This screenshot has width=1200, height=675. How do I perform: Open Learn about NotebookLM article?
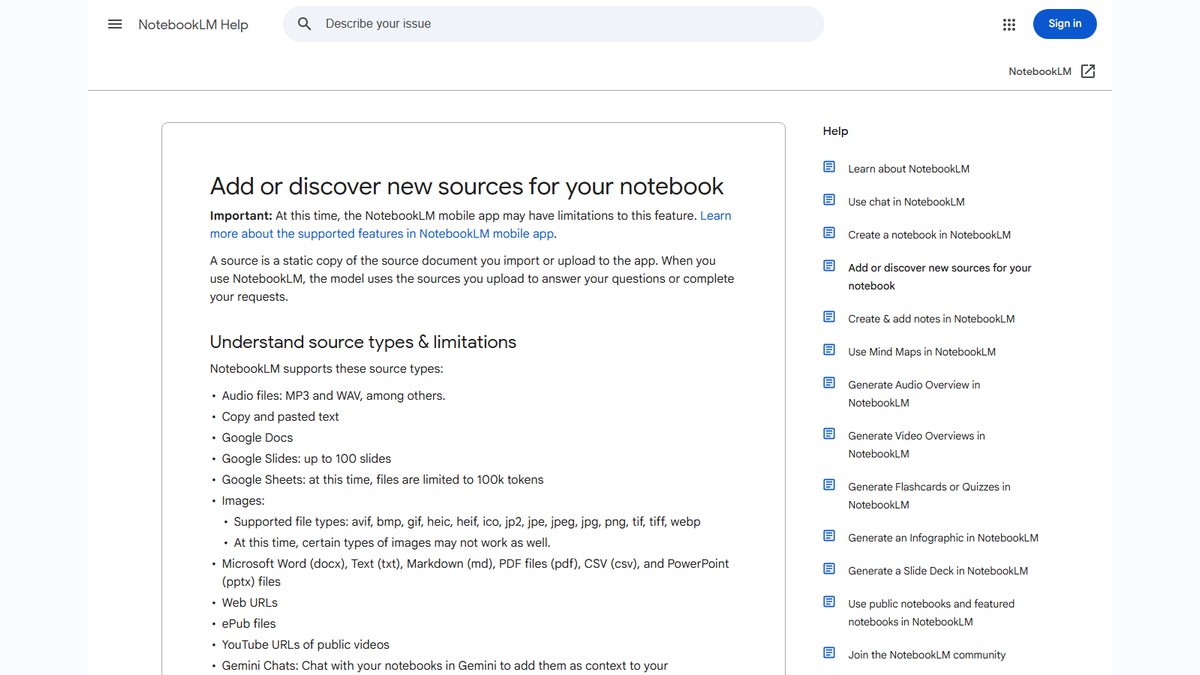pyautogui.click(x=908, y=169)
